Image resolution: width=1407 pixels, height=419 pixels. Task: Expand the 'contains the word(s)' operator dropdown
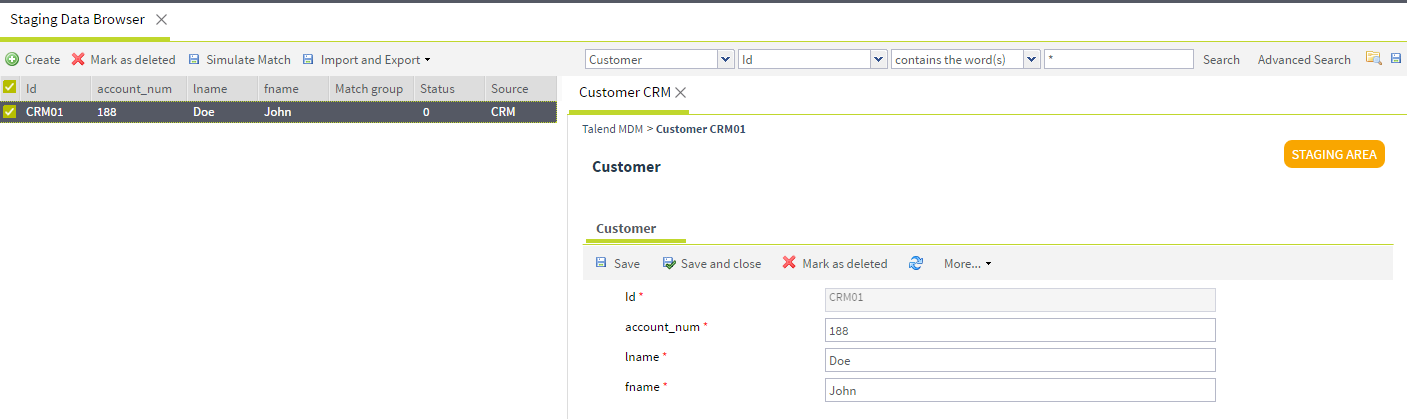1032,60
